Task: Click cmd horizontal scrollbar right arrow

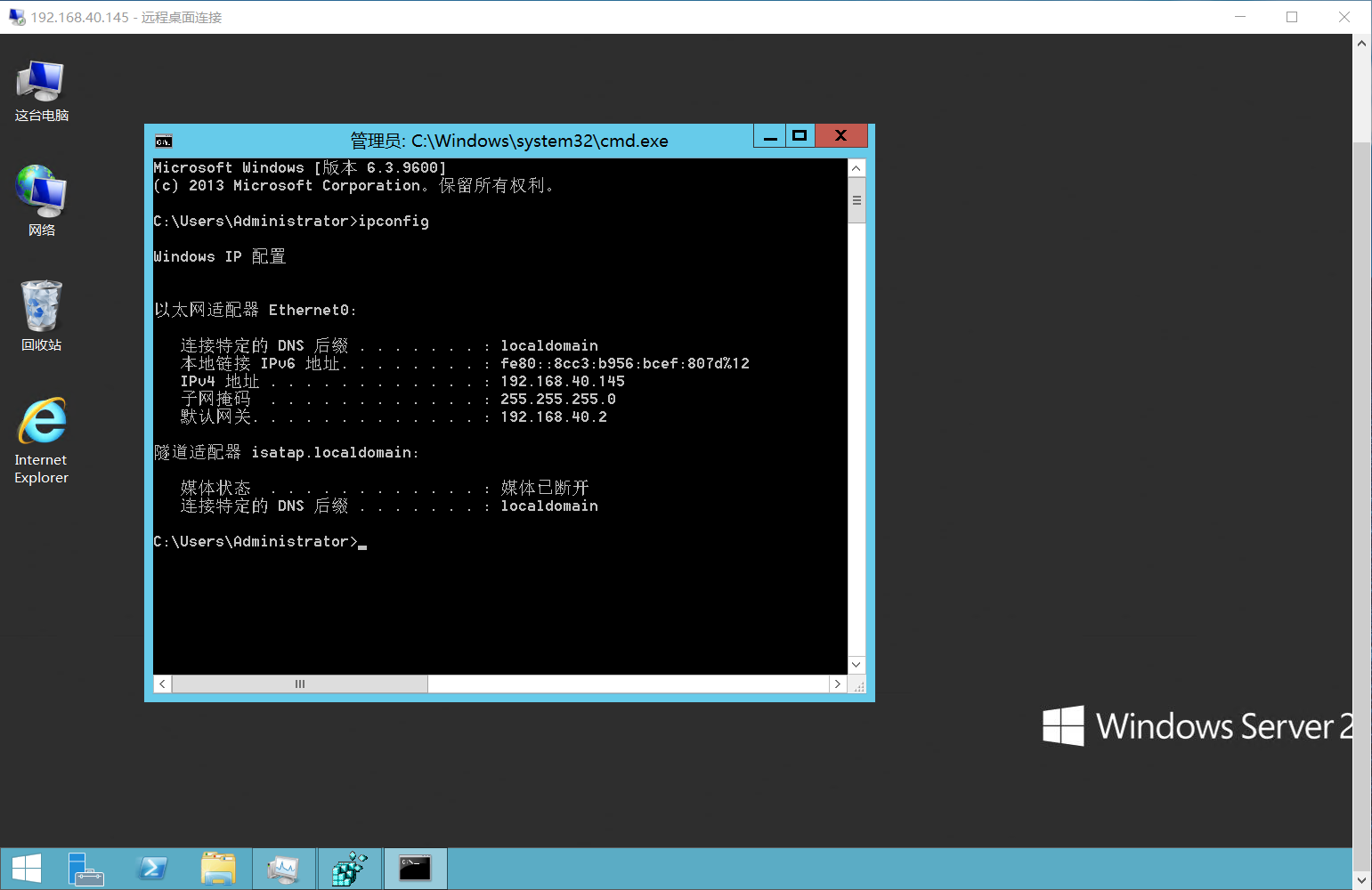Action: pyautogui.click(x=838, y=684)
